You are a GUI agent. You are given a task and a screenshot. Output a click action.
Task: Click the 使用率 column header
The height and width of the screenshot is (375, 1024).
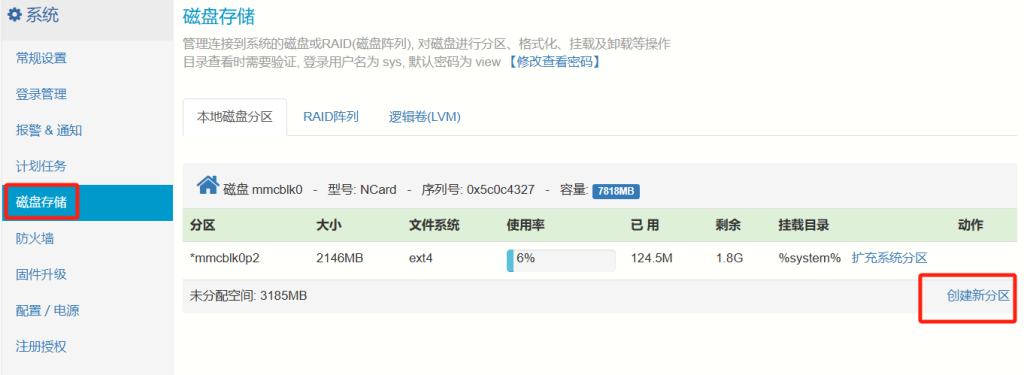pyautogui.click(x=526, y=225)
